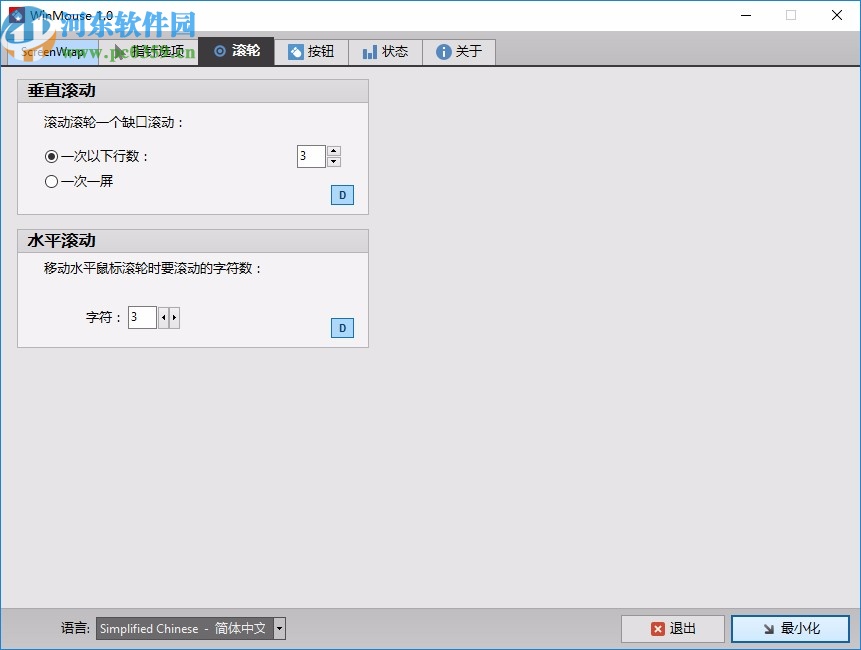Open the 语言 Simplified Chinese dropdown
The width and height of the screenshot is (861, 650).
click(191, 629)
